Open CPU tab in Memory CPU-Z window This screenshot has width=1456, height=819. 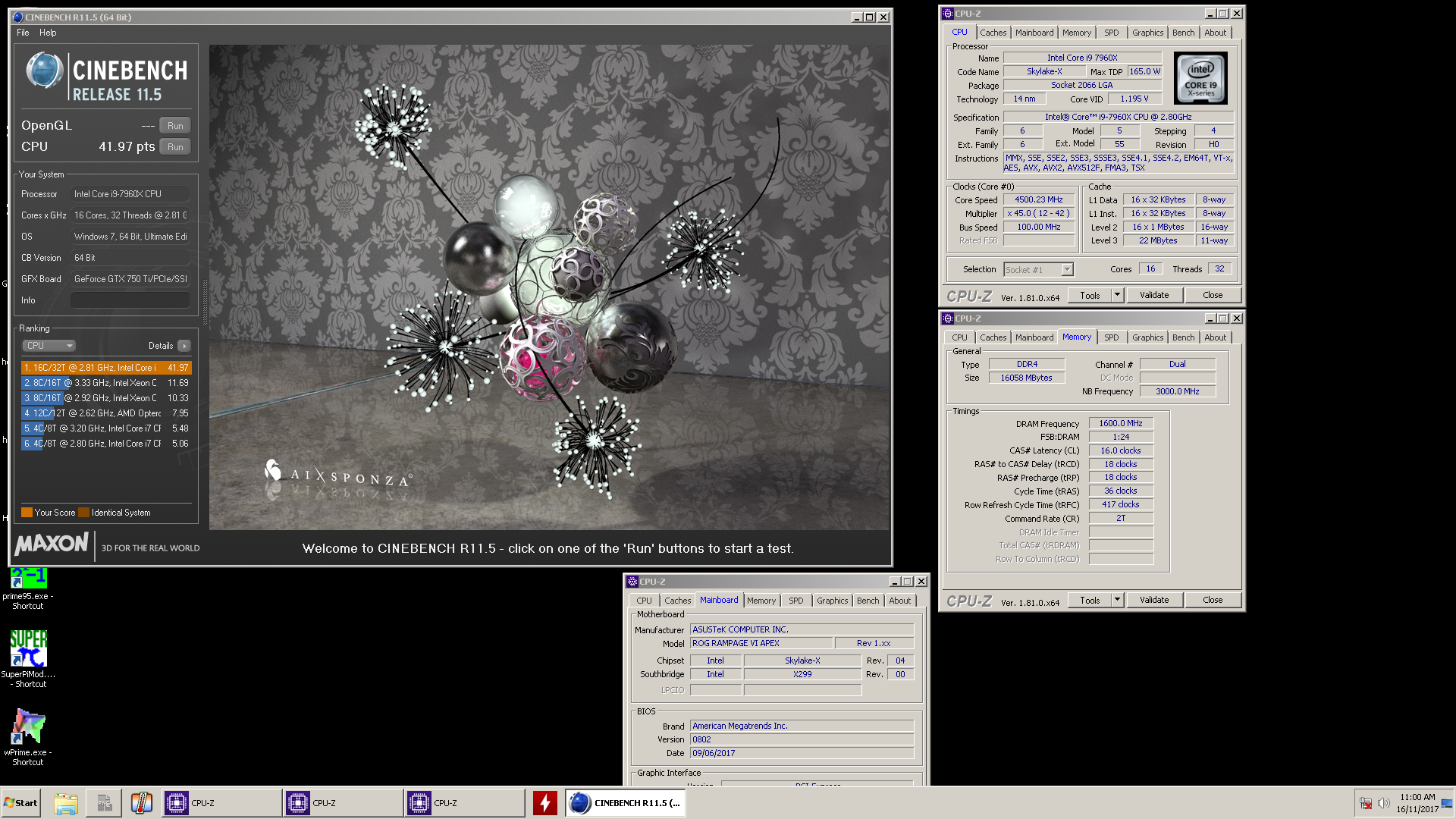click(x=959, y=337)
